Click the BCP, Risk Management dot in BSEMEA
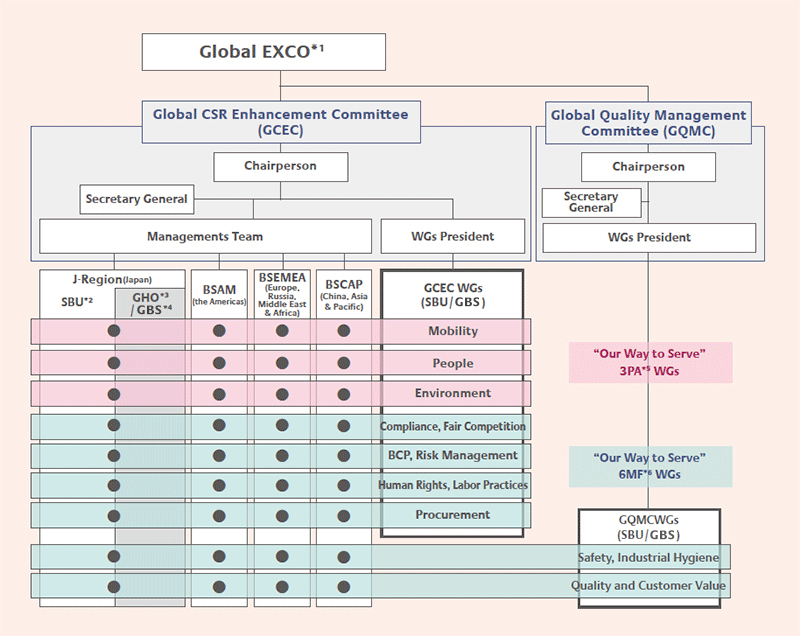This screenshot has width=800, height=636. click(x=282, y=455)
